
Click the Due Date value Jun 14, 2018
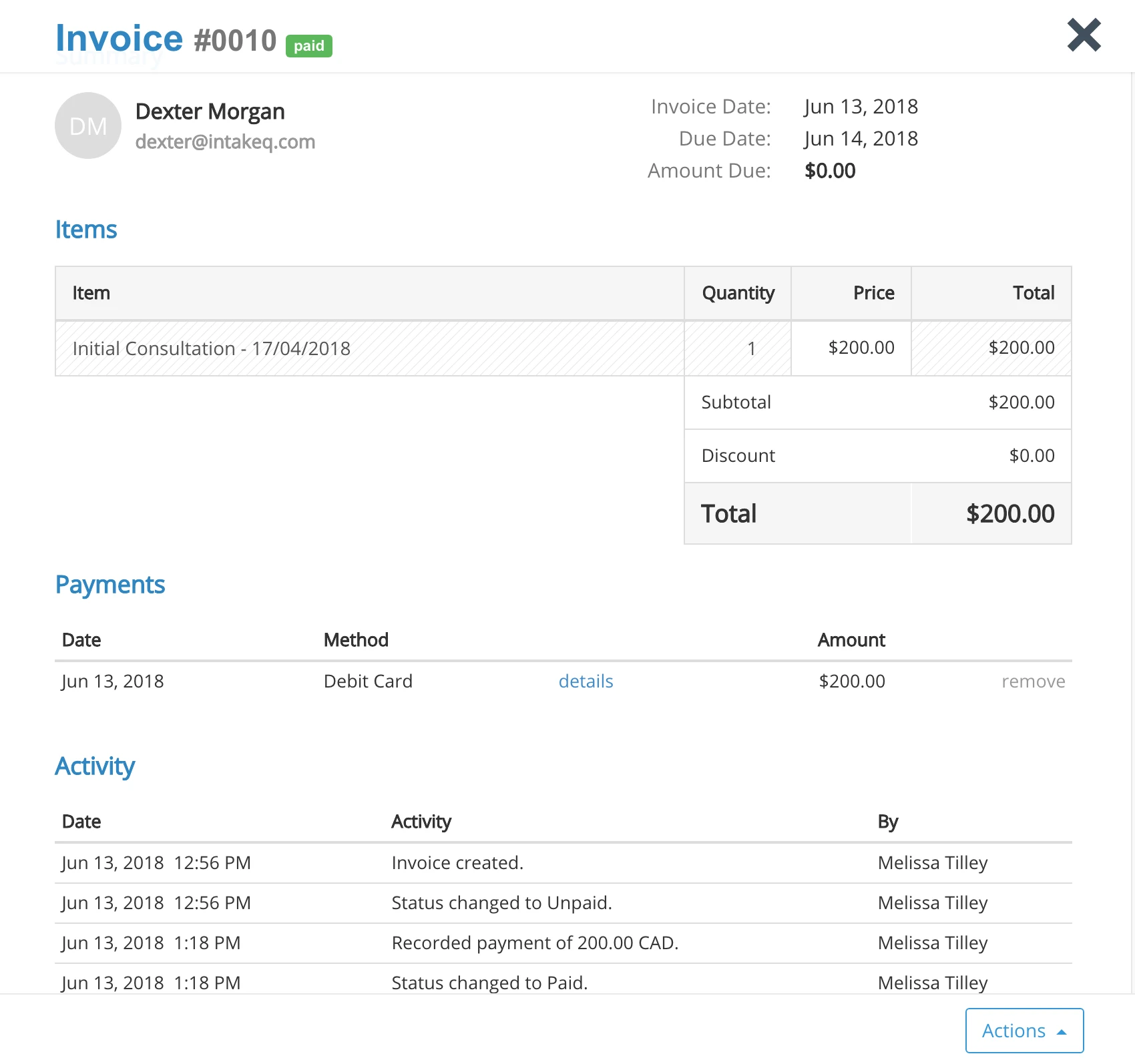pos(861,139)
